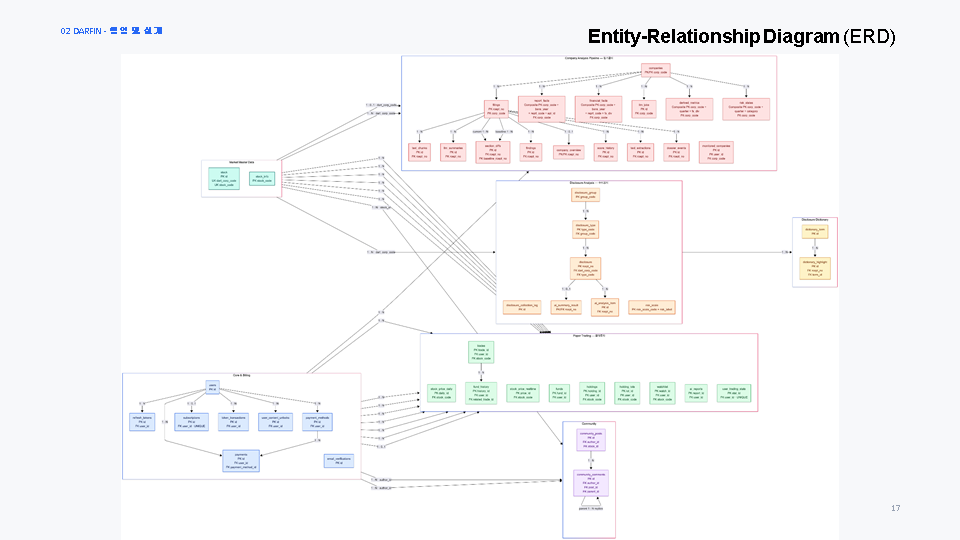This screenshot has height=540, width=960.
Task: Click the Community group label
Action: [589, 424]
